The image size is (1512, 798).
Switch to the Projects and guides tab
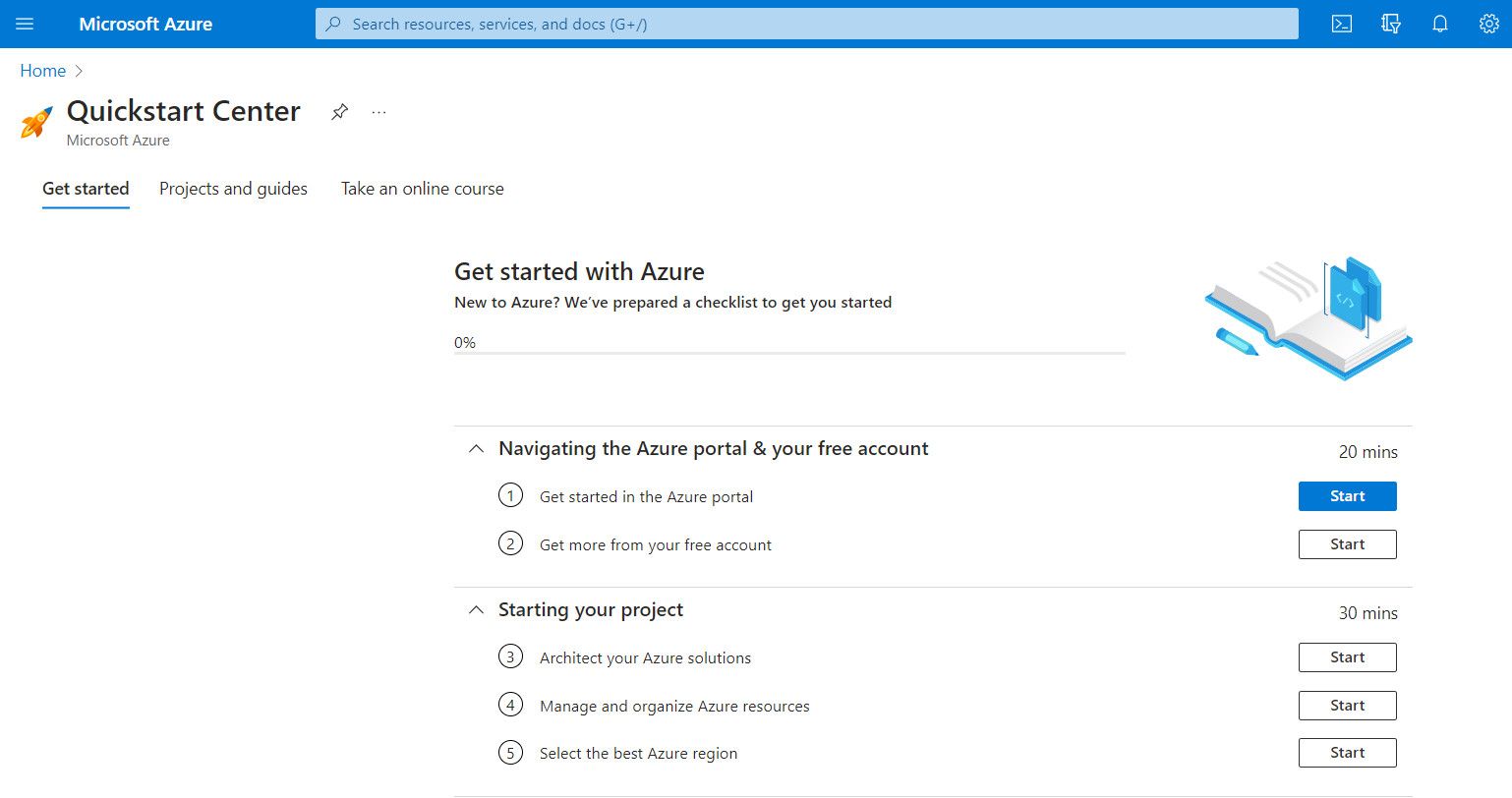tap(233, 189)
